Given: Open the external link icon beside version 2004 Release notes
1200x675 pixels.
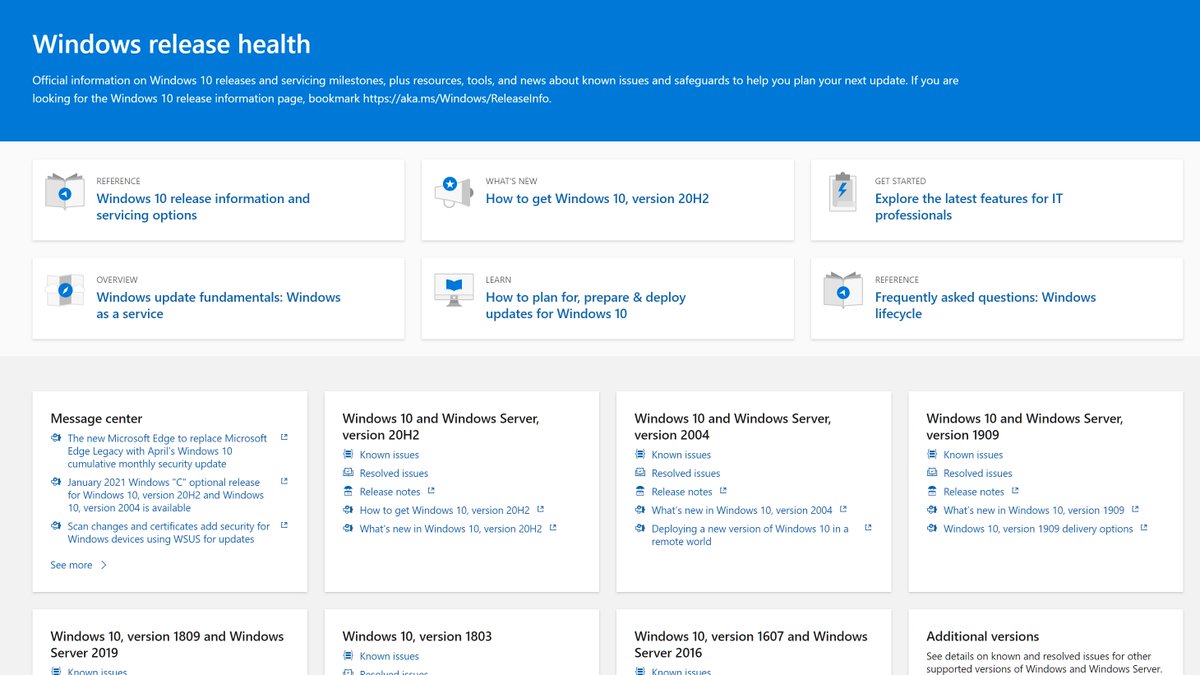Looking at the screenshot, I should click(x=723, y=490).
